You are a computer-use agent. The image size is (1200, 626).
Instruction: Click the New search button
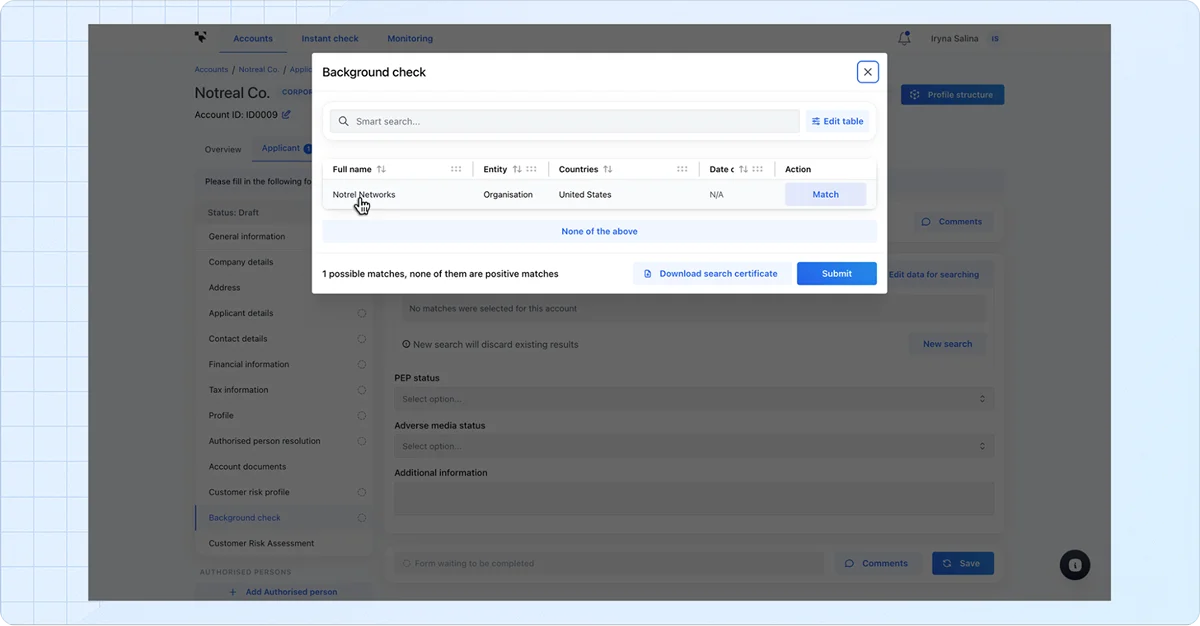pyautogui.click(x=947, y=344)
